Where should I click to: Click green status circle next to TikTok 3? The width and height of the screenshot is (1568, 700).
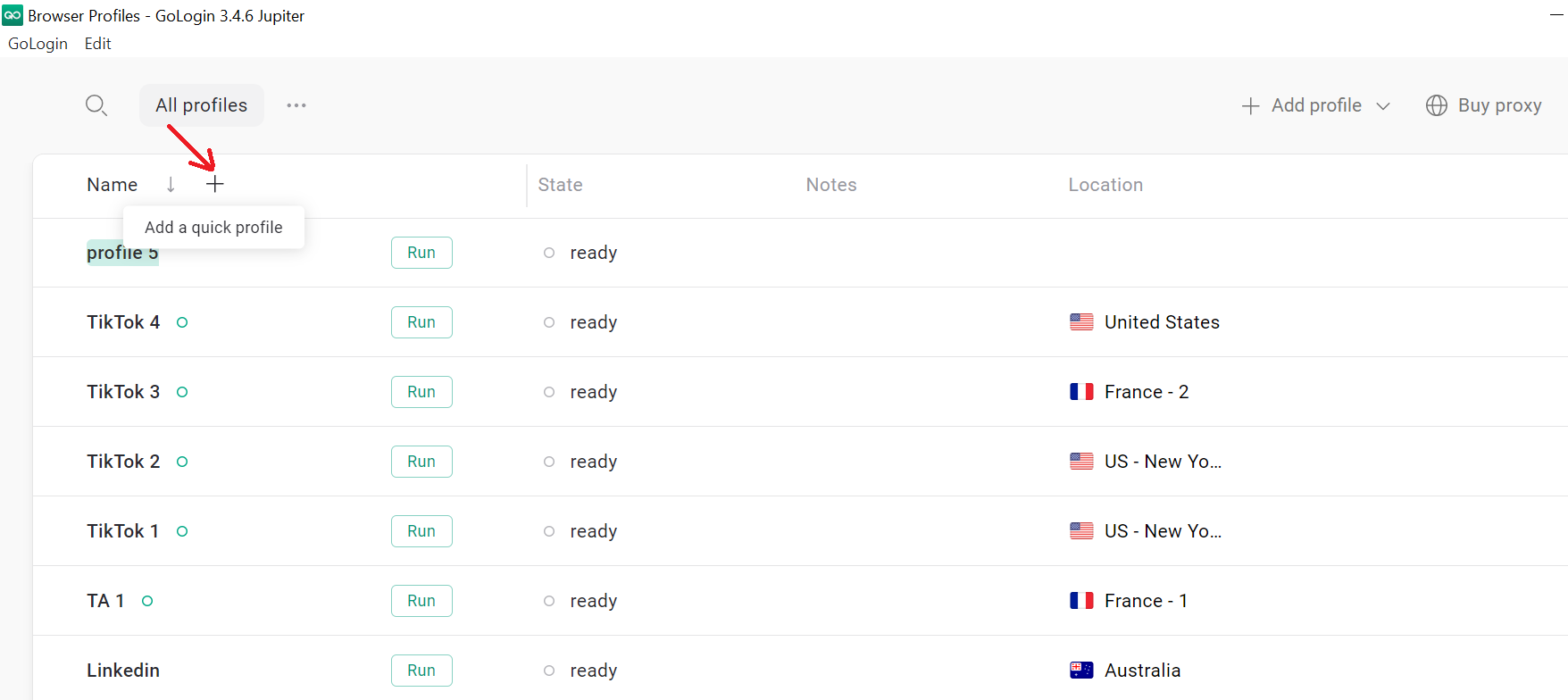click(182, 392)
